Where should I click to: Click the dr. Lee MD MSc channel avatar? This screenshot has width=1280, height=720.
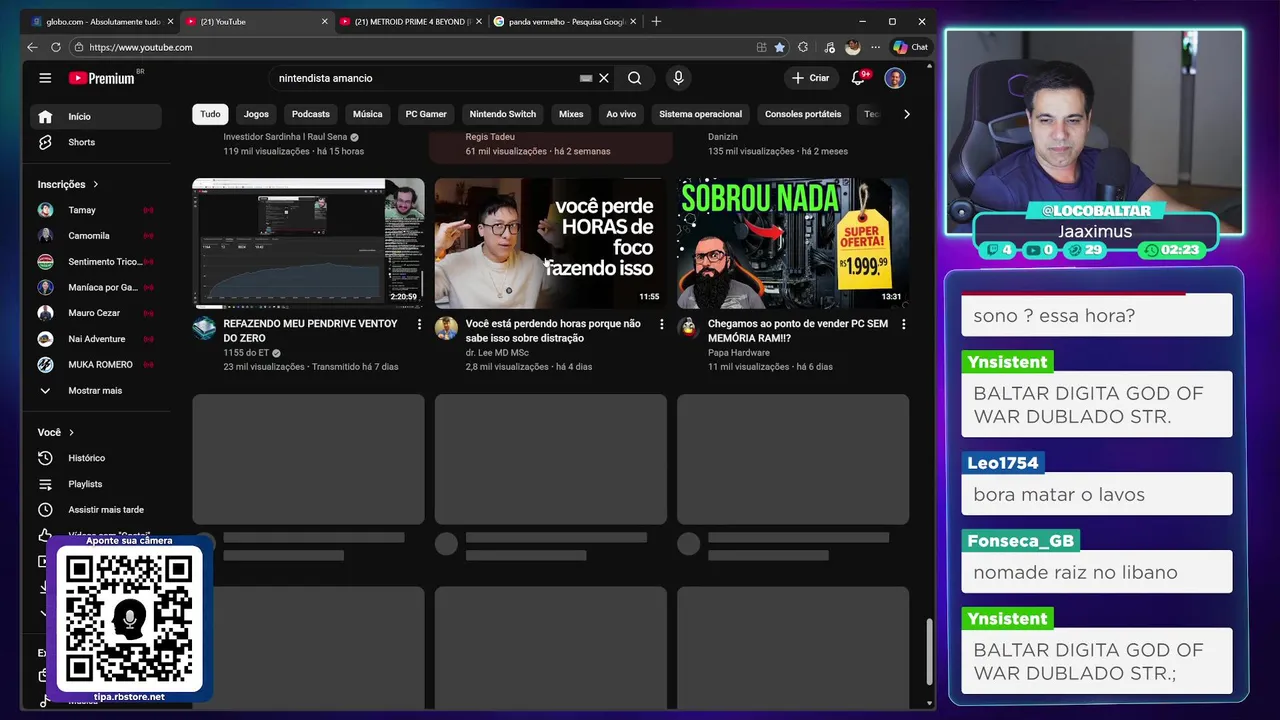click(446, 328)
